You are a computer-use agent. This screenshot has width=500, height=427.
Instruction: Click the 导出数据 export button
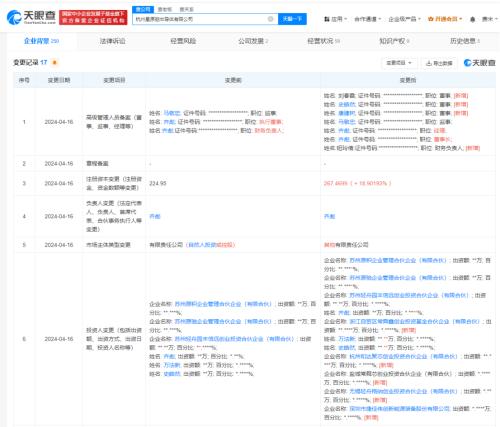(x=439, y=63)
